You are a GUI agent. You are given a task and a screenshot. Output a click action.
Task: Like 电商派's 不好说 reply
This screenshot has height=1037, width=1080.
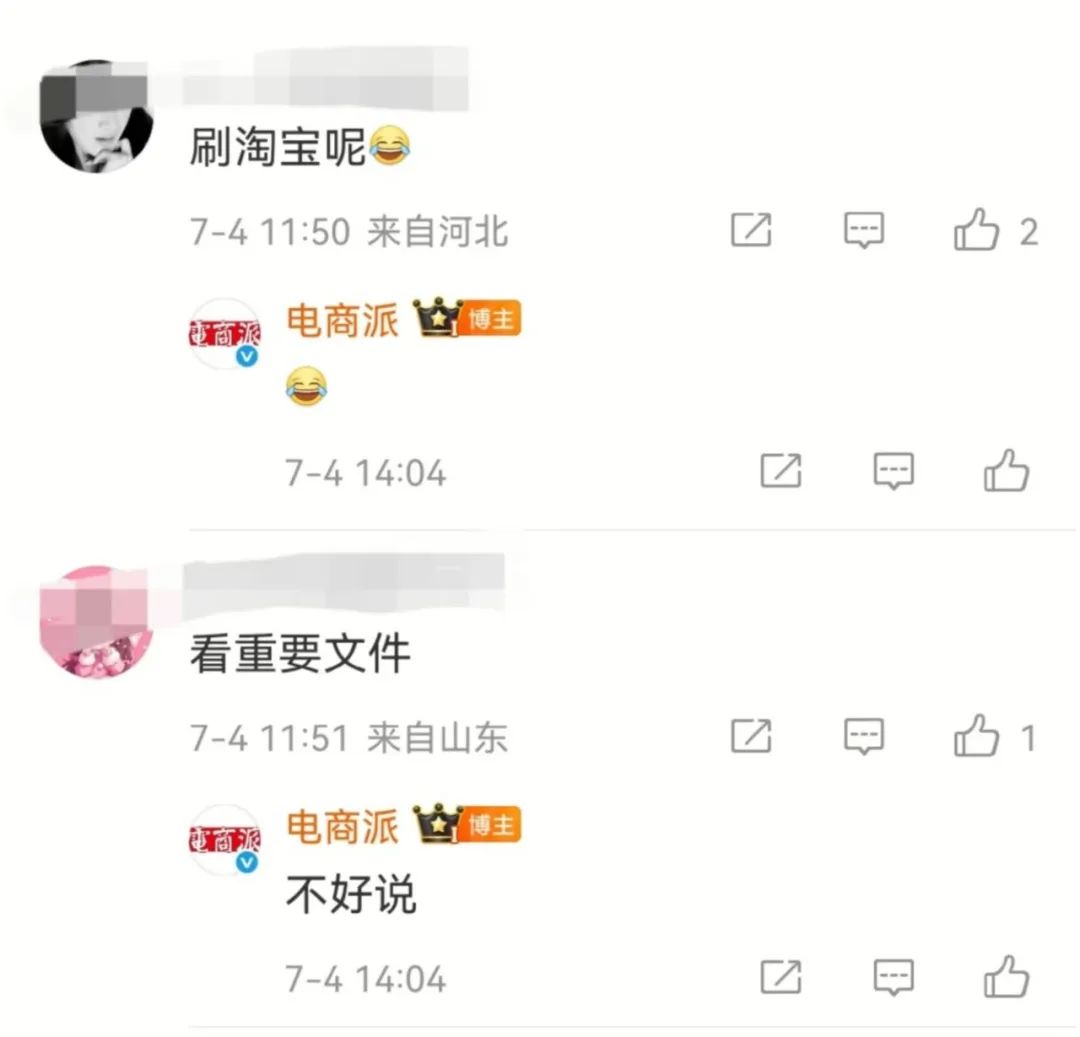pyautogui.click(x=1006, y=976)
